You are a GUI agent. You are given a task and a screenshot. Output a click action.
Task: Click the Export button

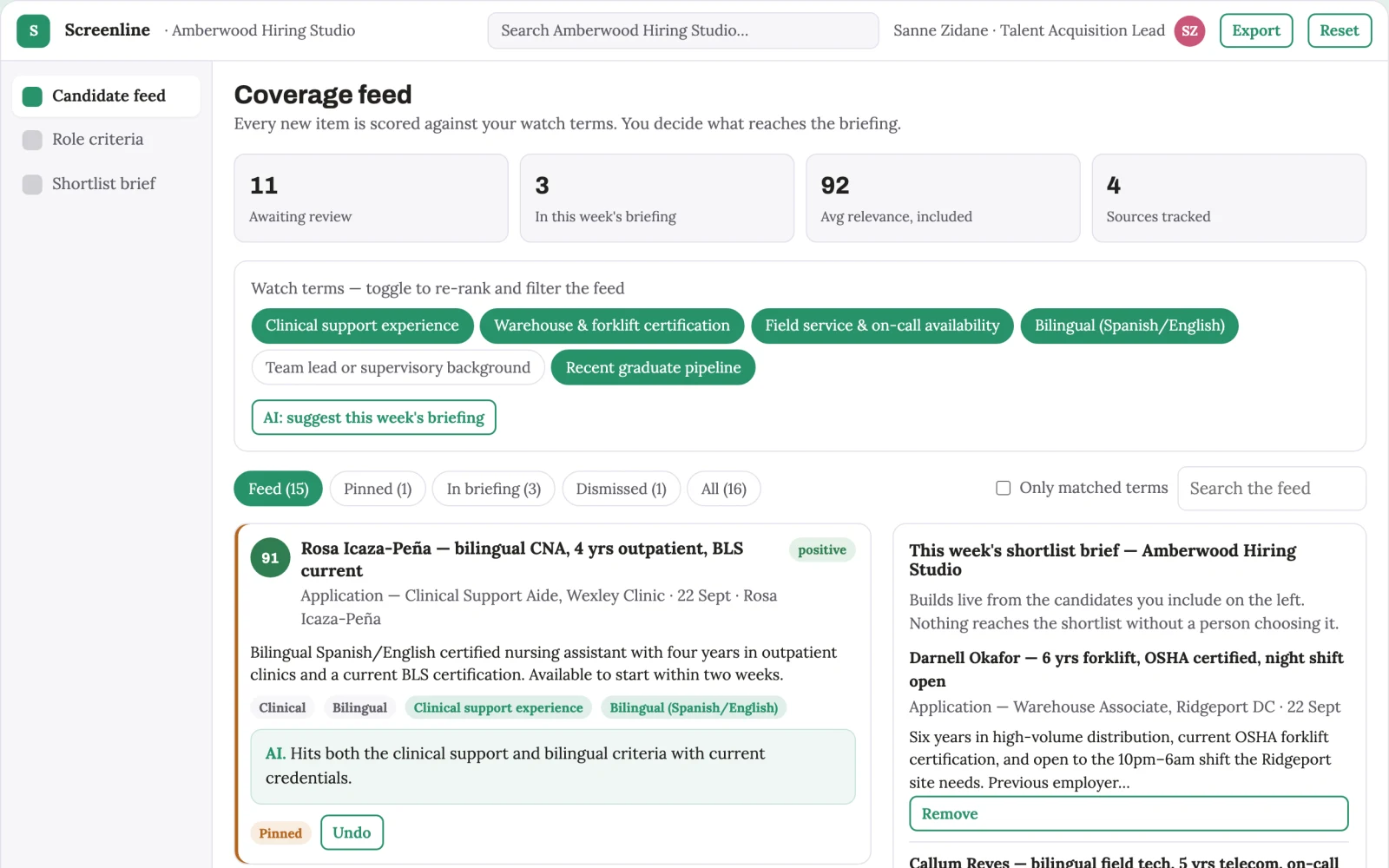[1255, 30]
